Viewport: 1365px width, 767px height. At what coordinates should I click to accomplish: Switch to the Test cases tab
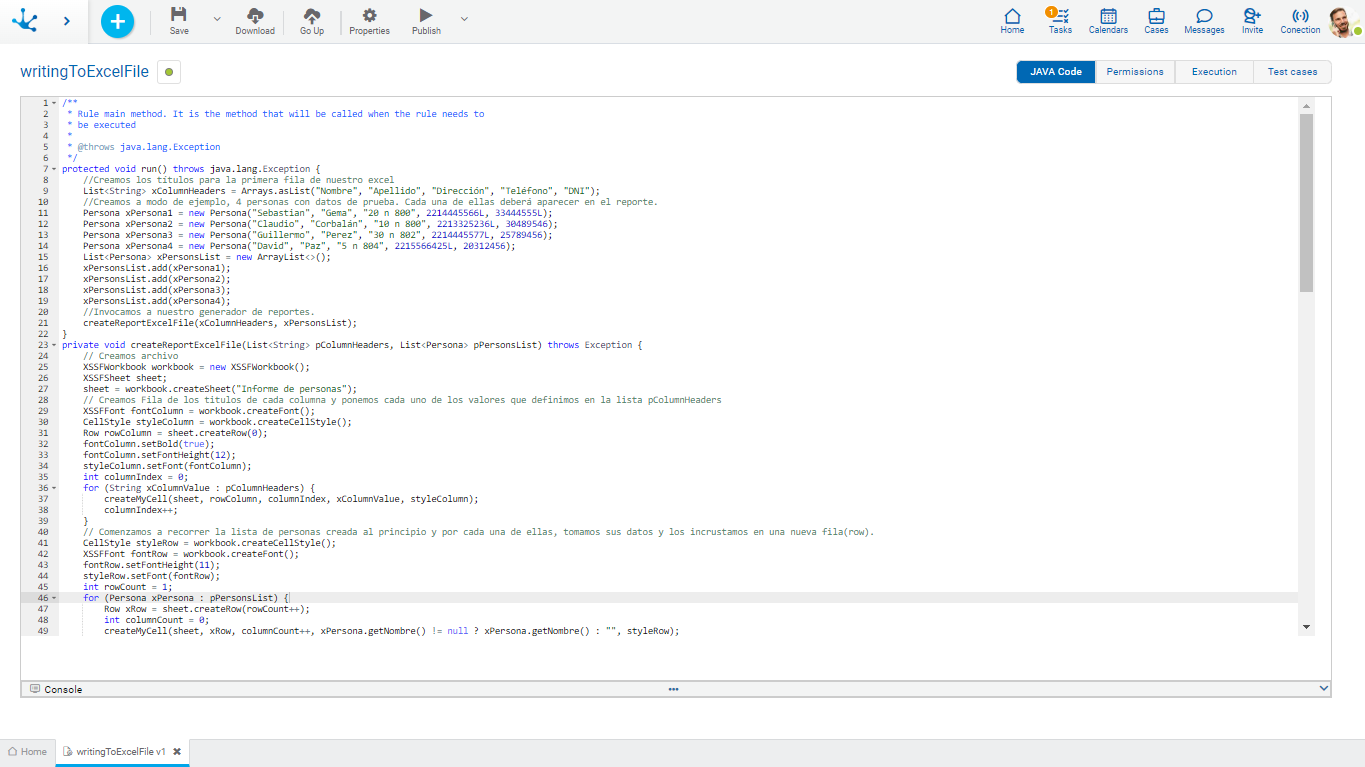click(x=1292, y=72)
